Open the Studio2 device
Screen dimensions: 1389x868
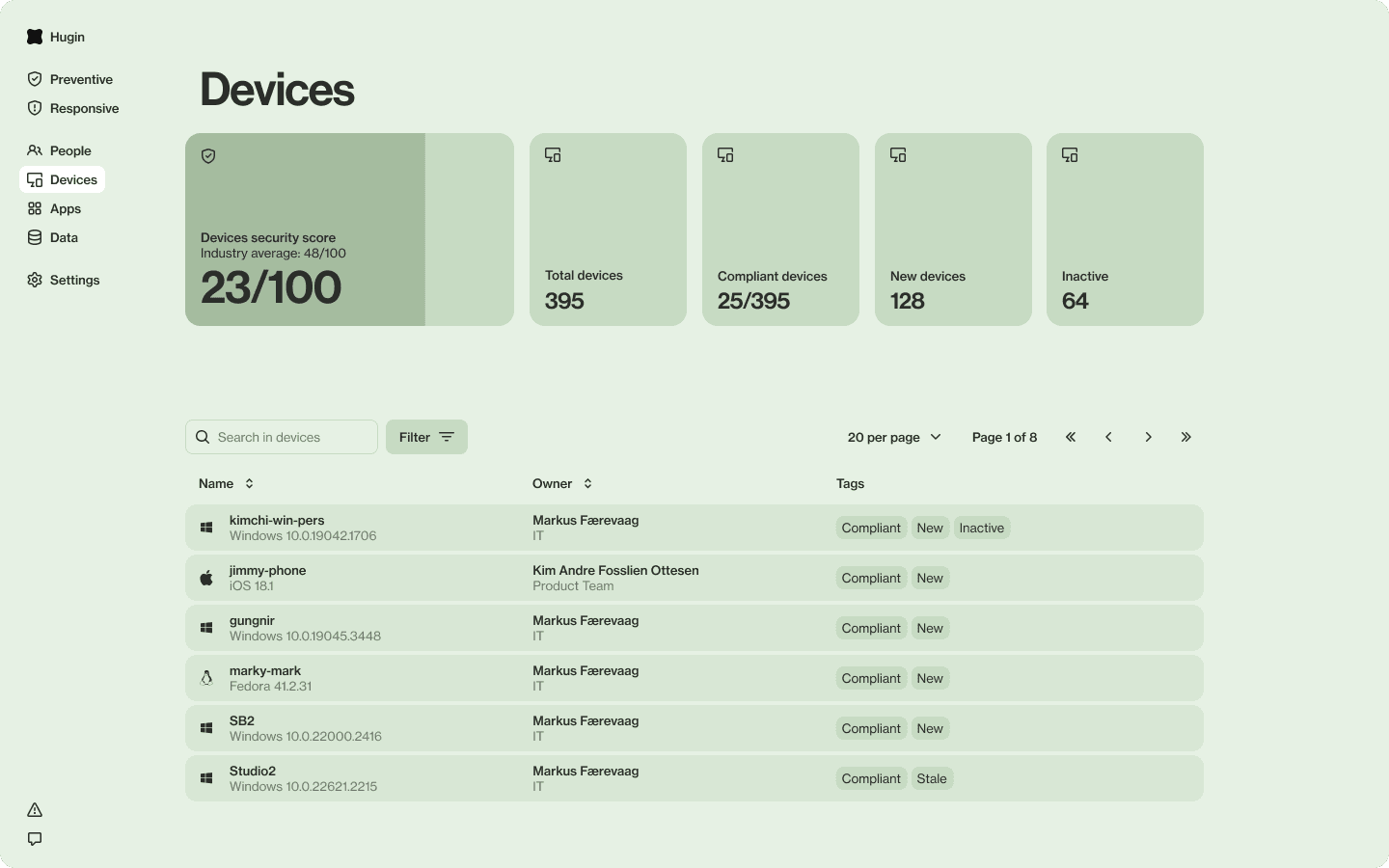click(x=694, y=778)
